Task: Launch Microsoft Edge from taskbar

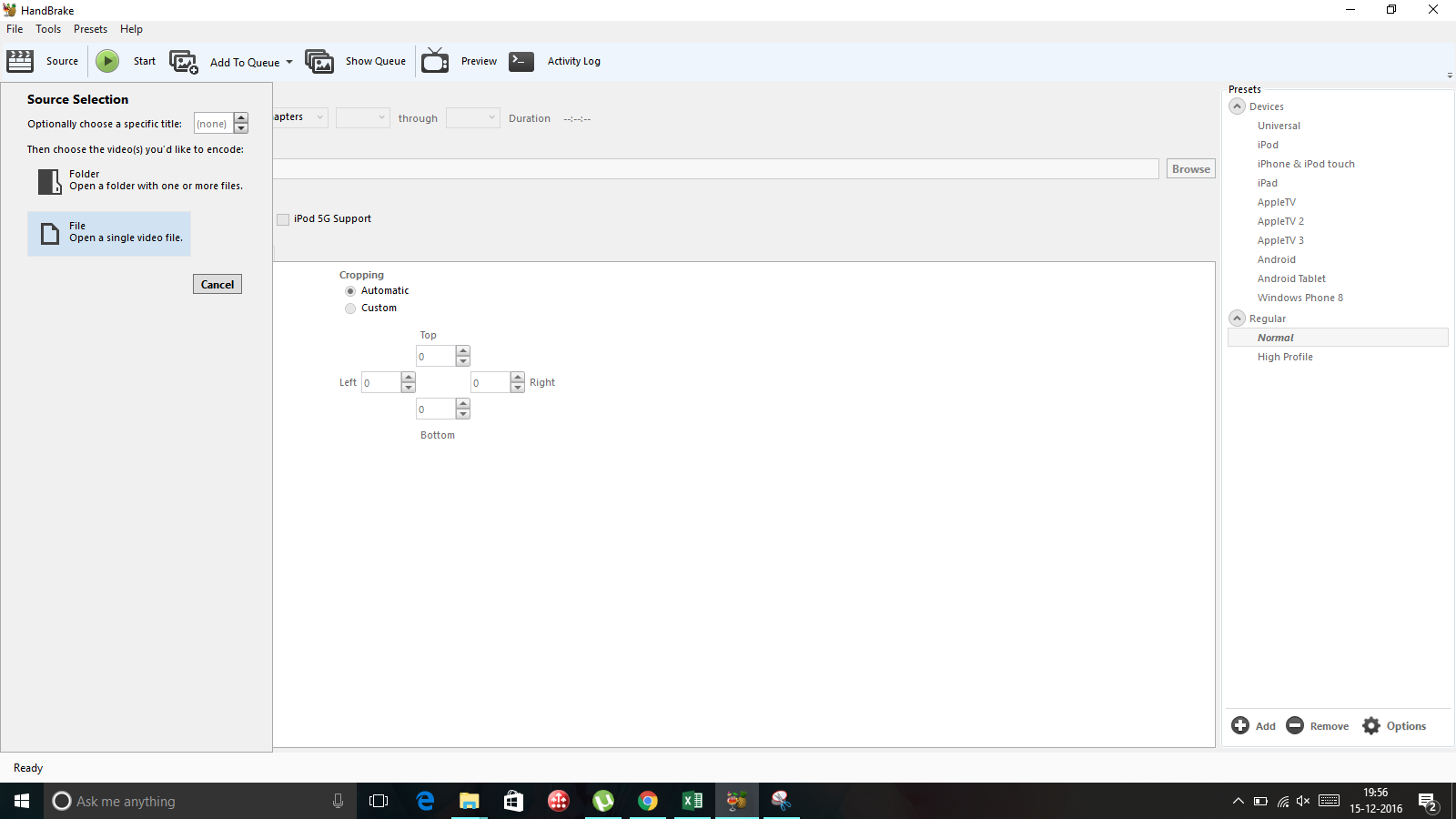Action: coord(425,801)
